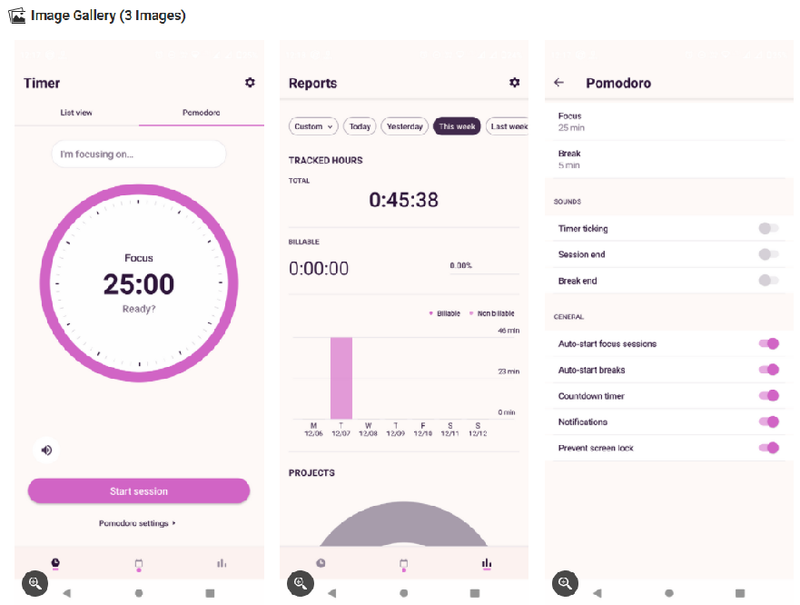
Task: Open settings gear on the Timer screen
Action: click(249, 82)
